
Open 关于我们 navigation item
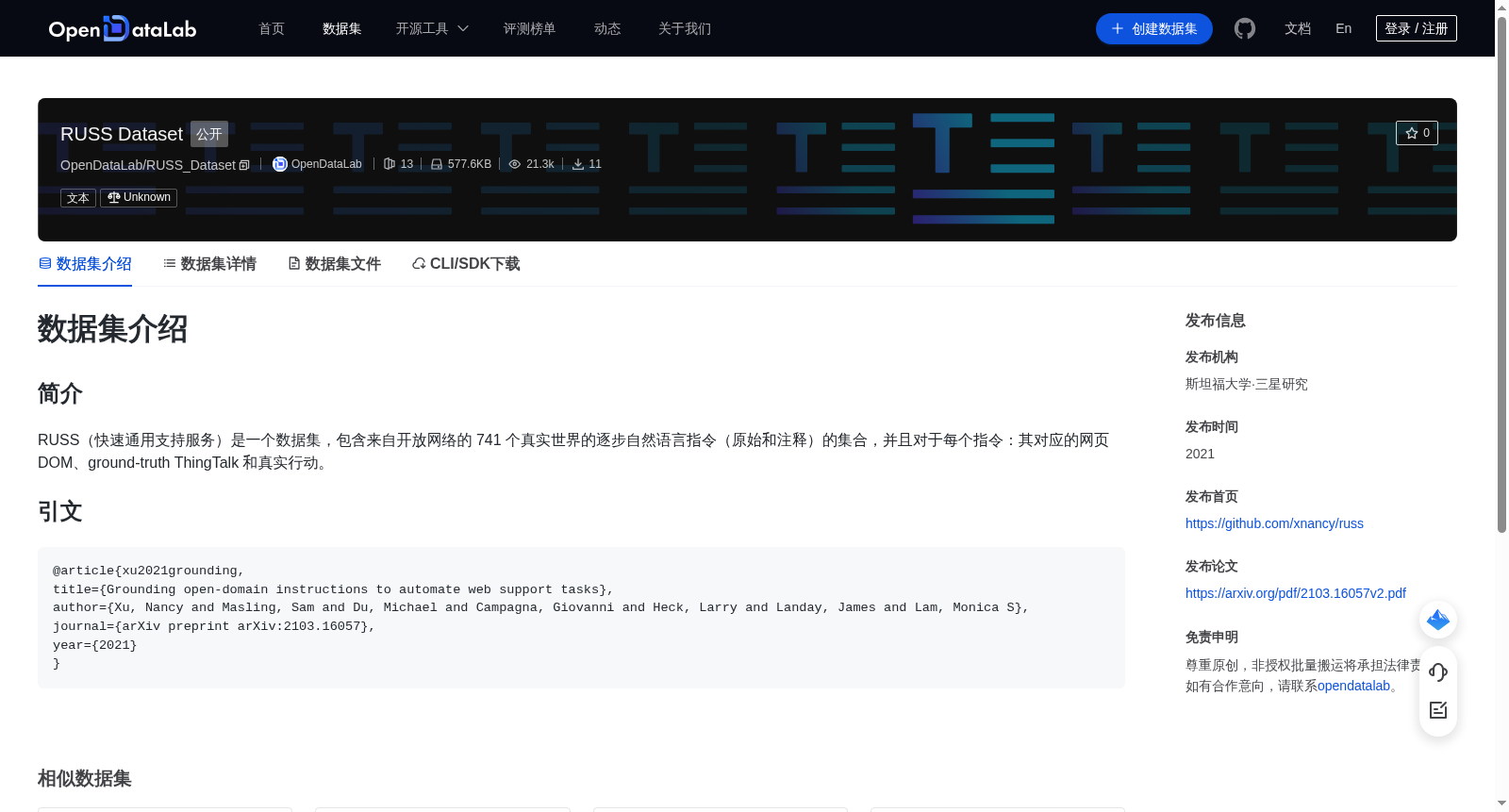click(685, 28)
